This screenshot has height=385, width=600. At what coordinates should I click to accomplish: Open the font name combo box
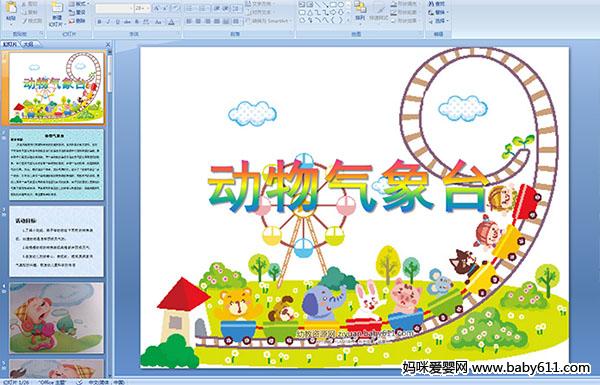pyautogui.click(x=114, y=8)
